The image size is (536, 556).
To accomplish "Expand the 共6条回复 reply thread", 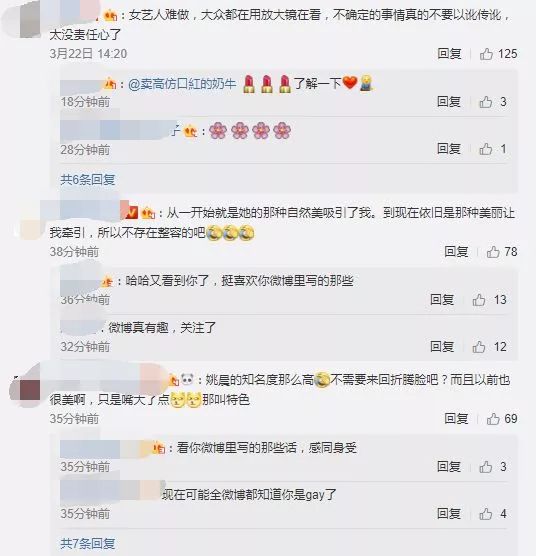I will [x=88, y=180].
